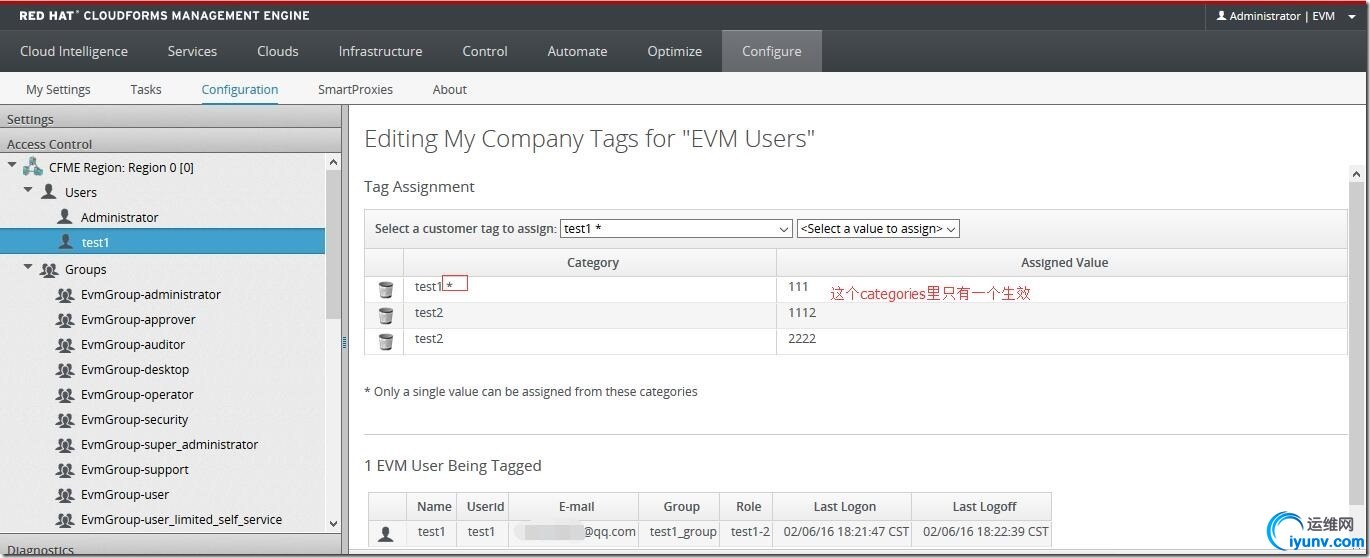Click the EvmGroup-operator group icon
Viewport: 1370px width, 558px height.
tap(65, 395)
